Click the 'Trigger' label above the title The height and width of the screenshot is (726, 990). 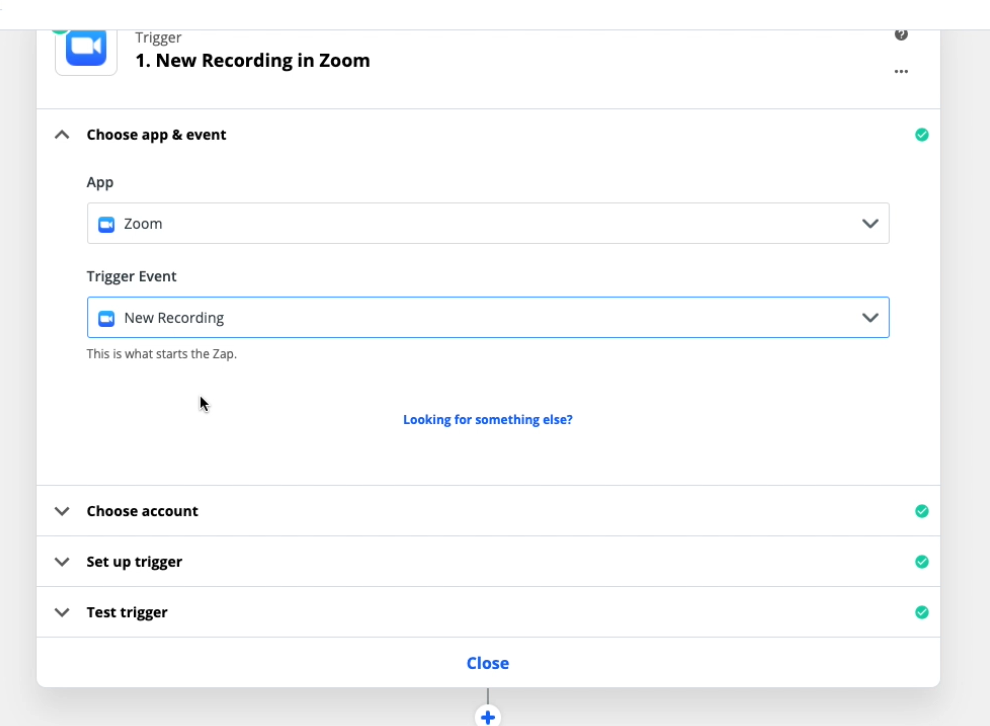pyautogui.click(x=158, y=38)
